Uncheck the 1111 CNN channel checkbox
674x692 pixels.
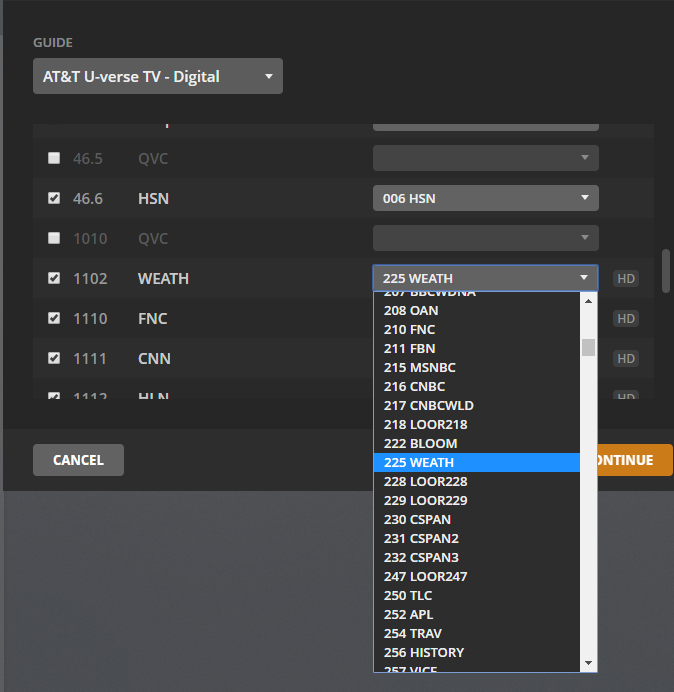[54, 358]
